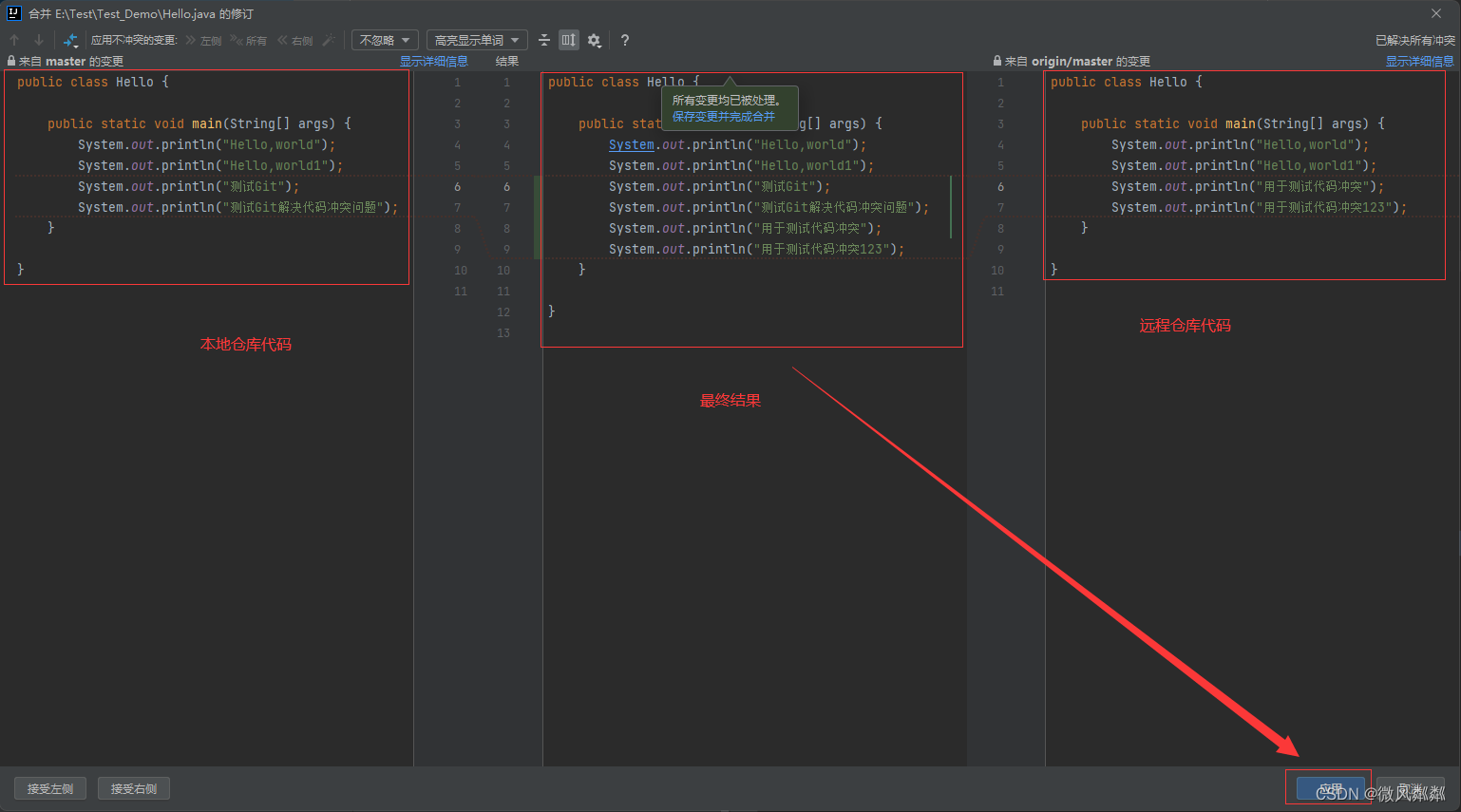Click "Hello,world1" line in the result pane
The height and width of the screenshot is (812, 1461).
coord(741,165)
